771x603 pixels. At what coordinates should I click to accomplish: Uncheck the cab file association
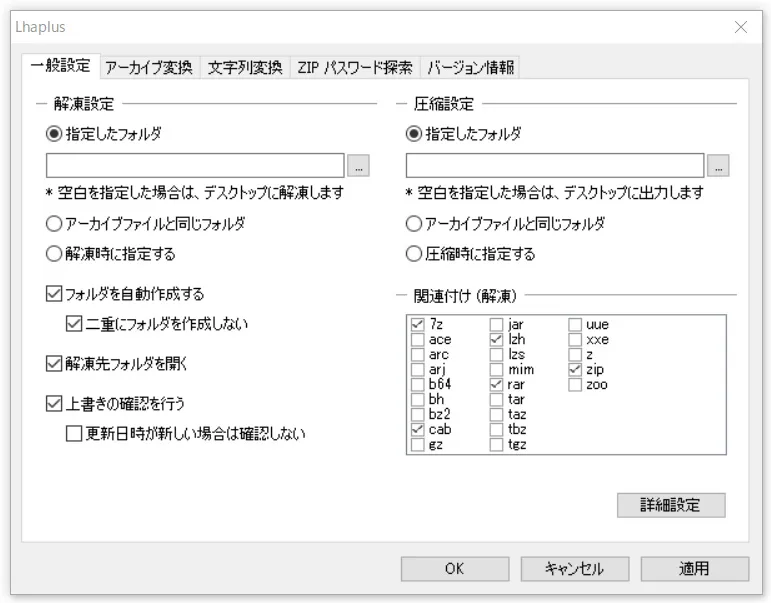pos(417,429)
